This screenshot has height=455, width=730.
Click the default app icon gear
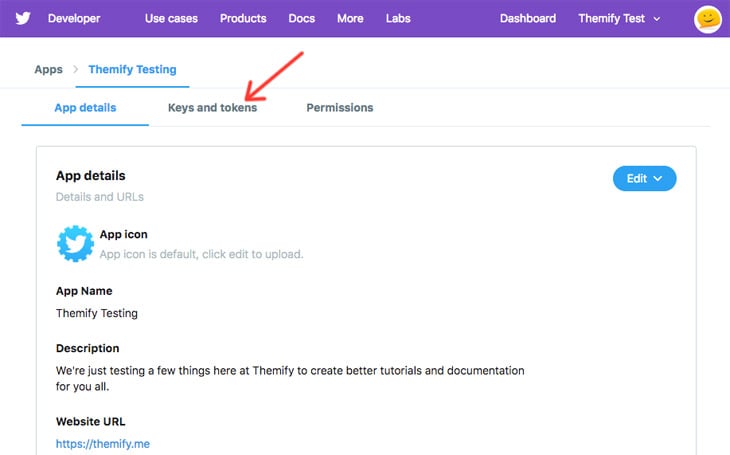75,244
